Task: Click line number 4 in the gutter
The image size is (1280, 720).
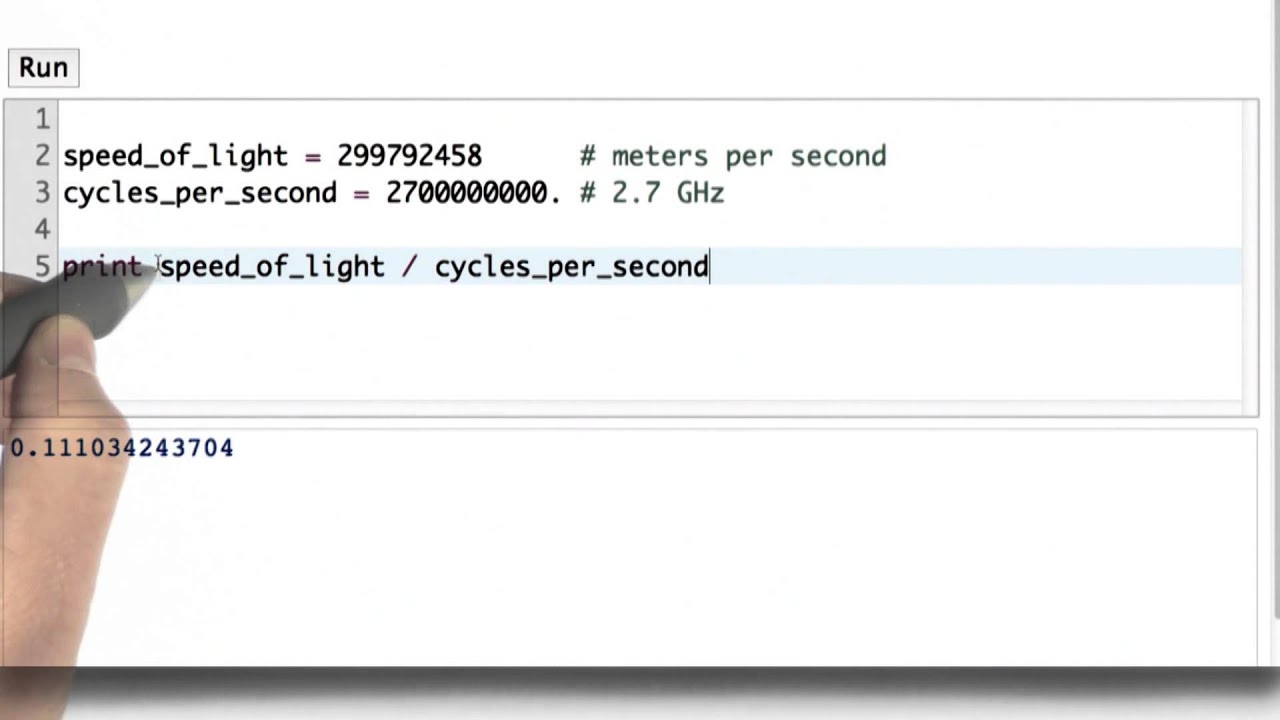Action: tap(42, 230)
